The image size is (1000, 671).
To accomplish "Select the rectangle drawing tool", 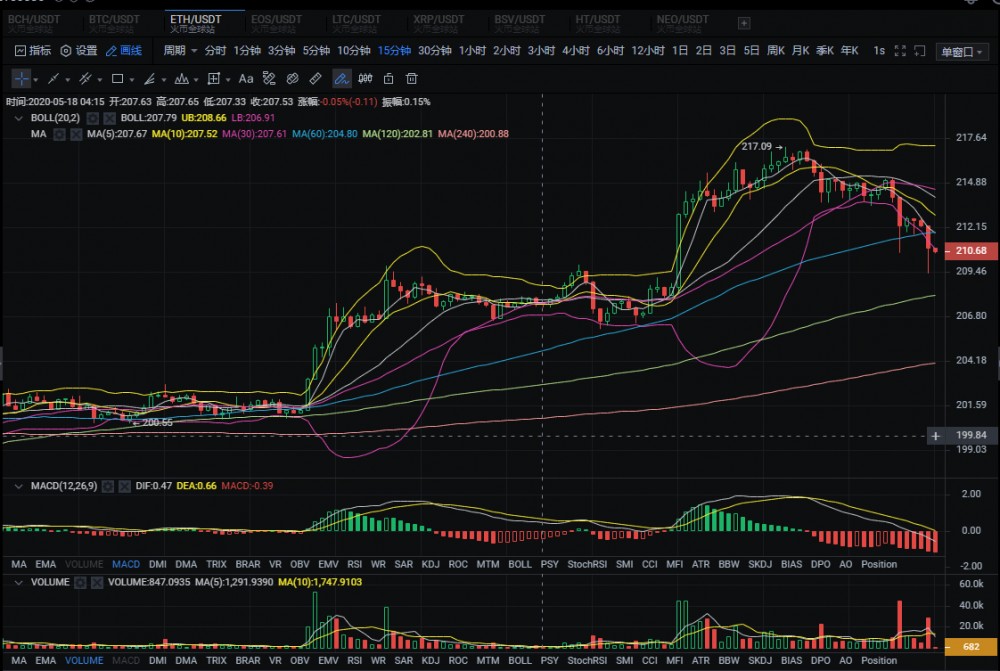I will [116, 78].
